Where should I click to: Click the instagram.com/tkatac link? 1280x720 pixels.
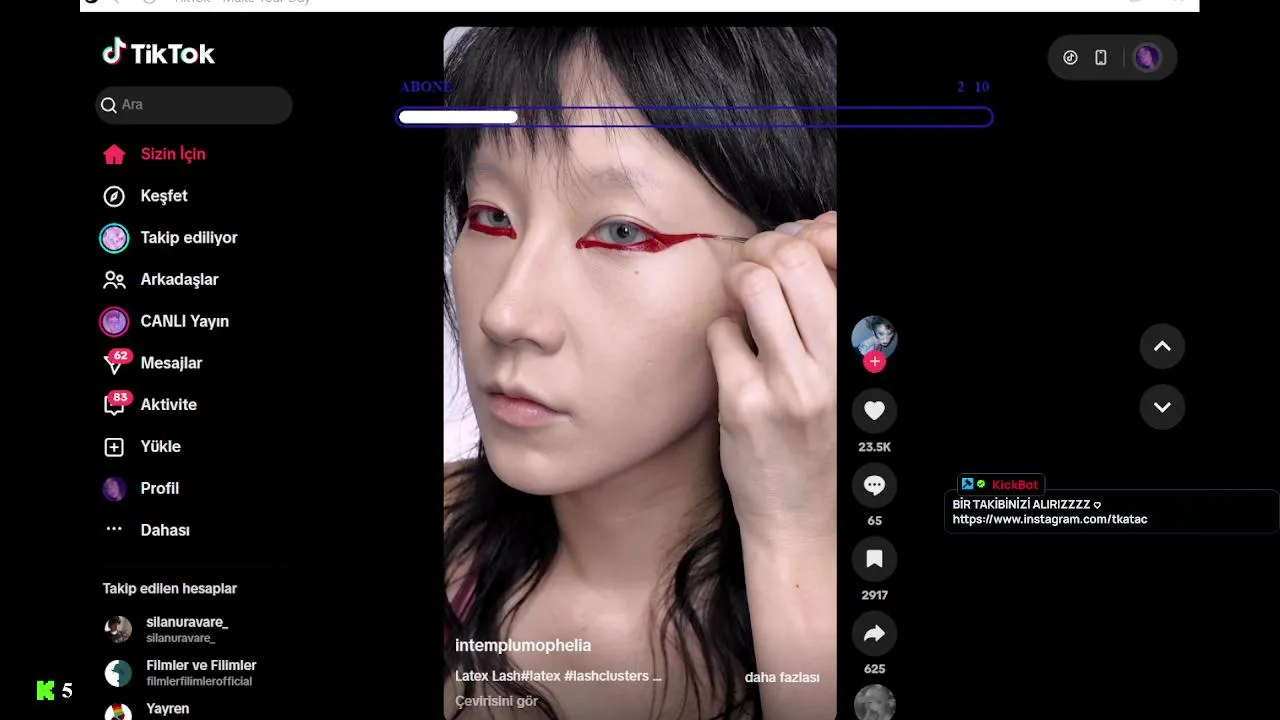click(1050, 520)
